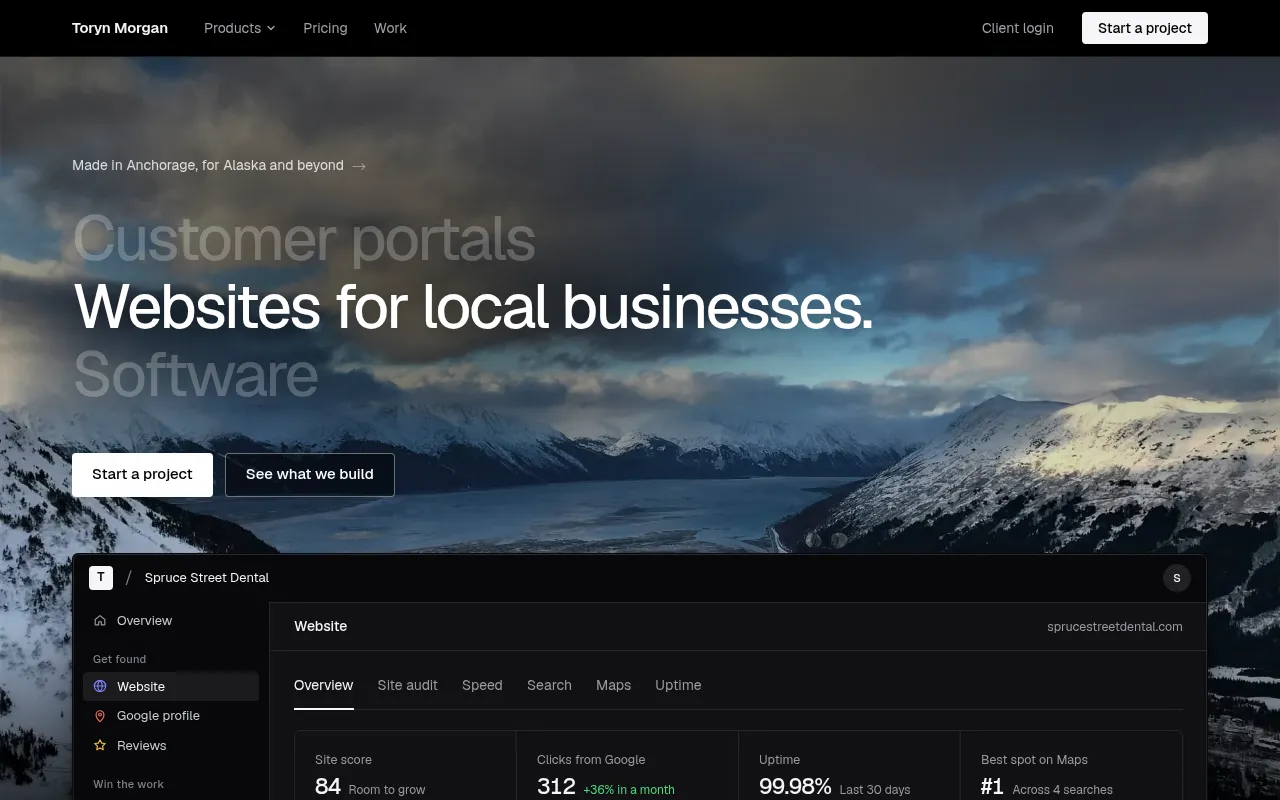Click the Websites for local businesses headline

click(473, 306)
